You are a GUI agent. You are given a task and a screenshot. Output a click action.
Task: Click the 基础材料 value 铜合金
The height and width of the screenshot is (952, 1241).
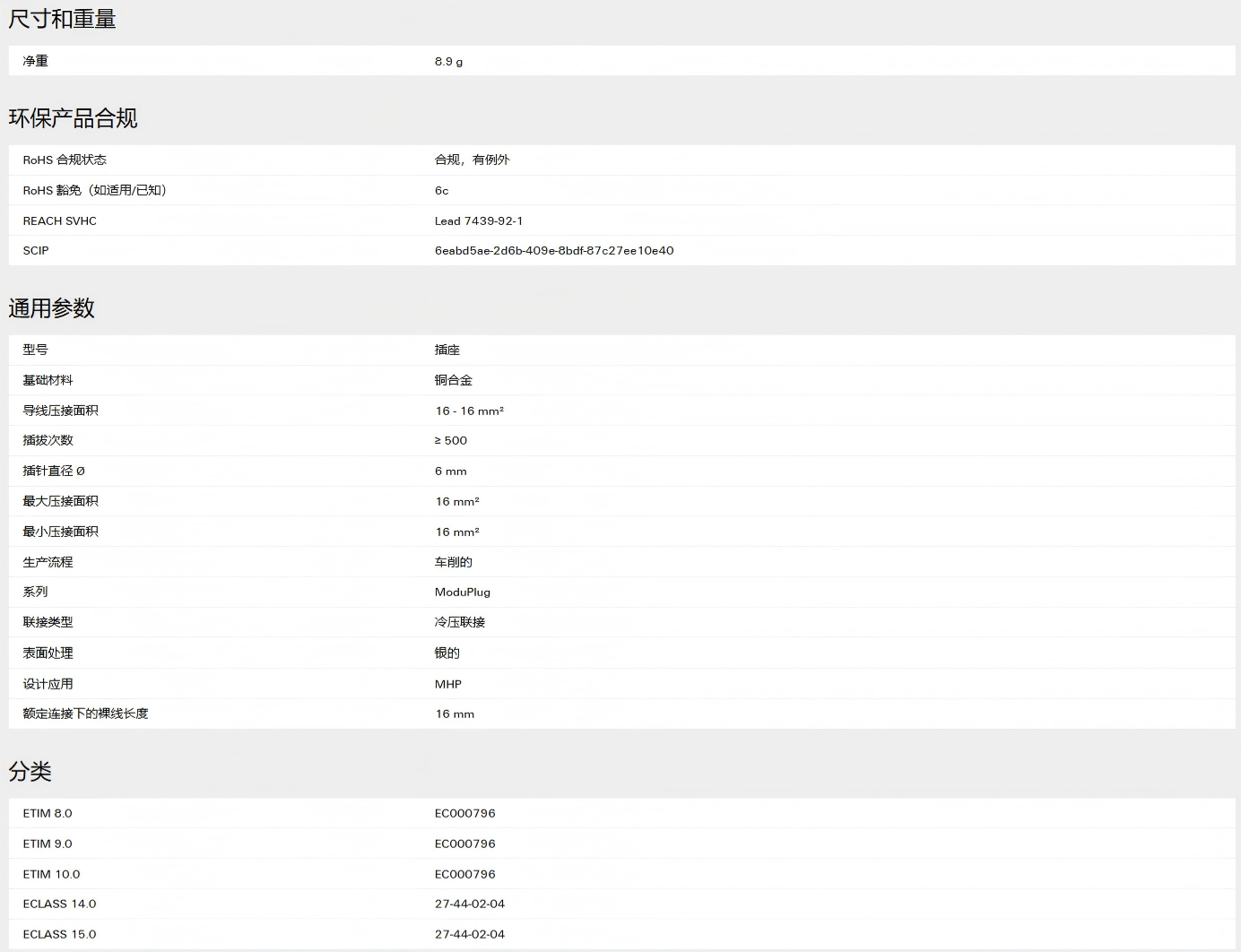tap(453, 380)
